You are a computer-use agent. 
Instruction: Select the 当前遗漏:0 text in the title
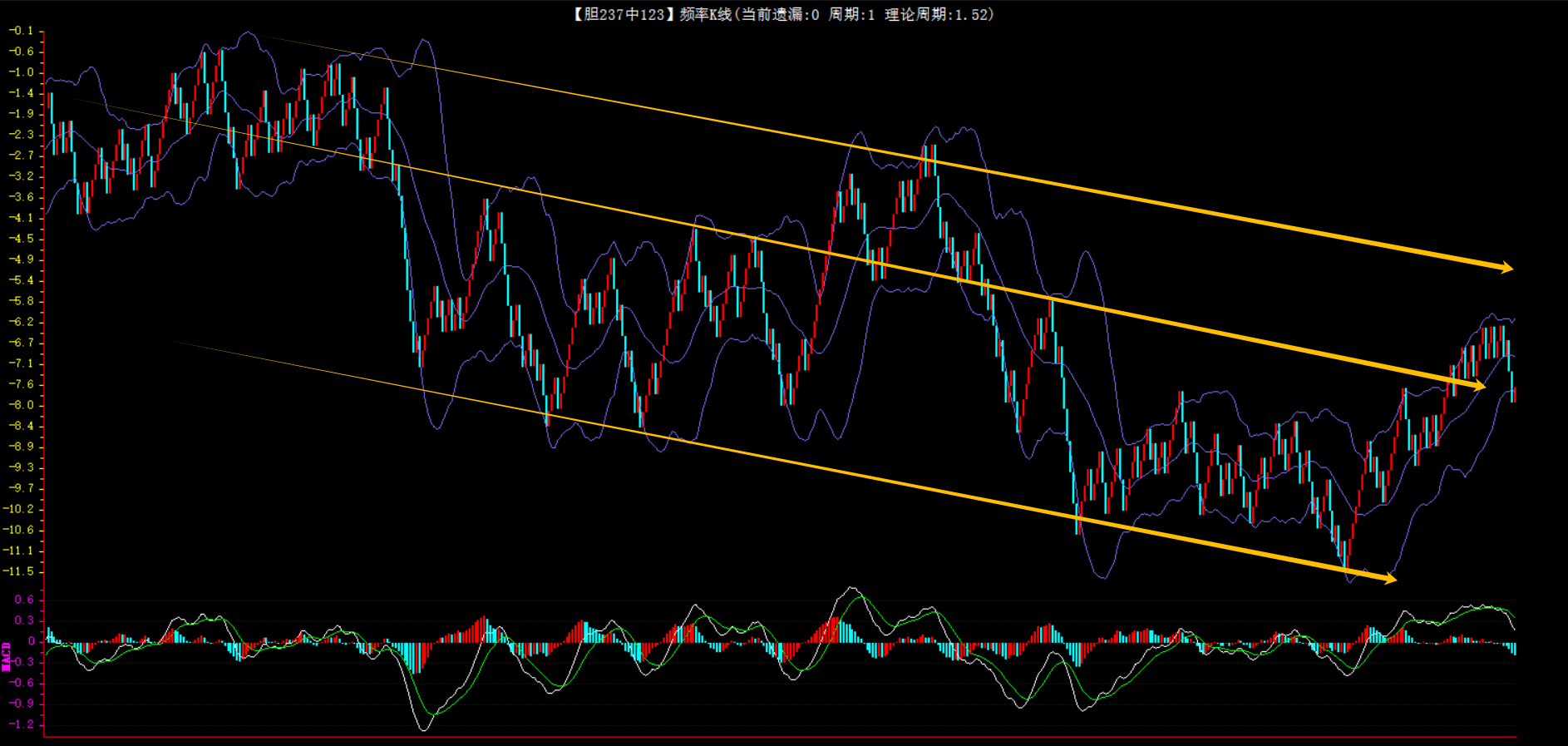[x=780, y=14]
